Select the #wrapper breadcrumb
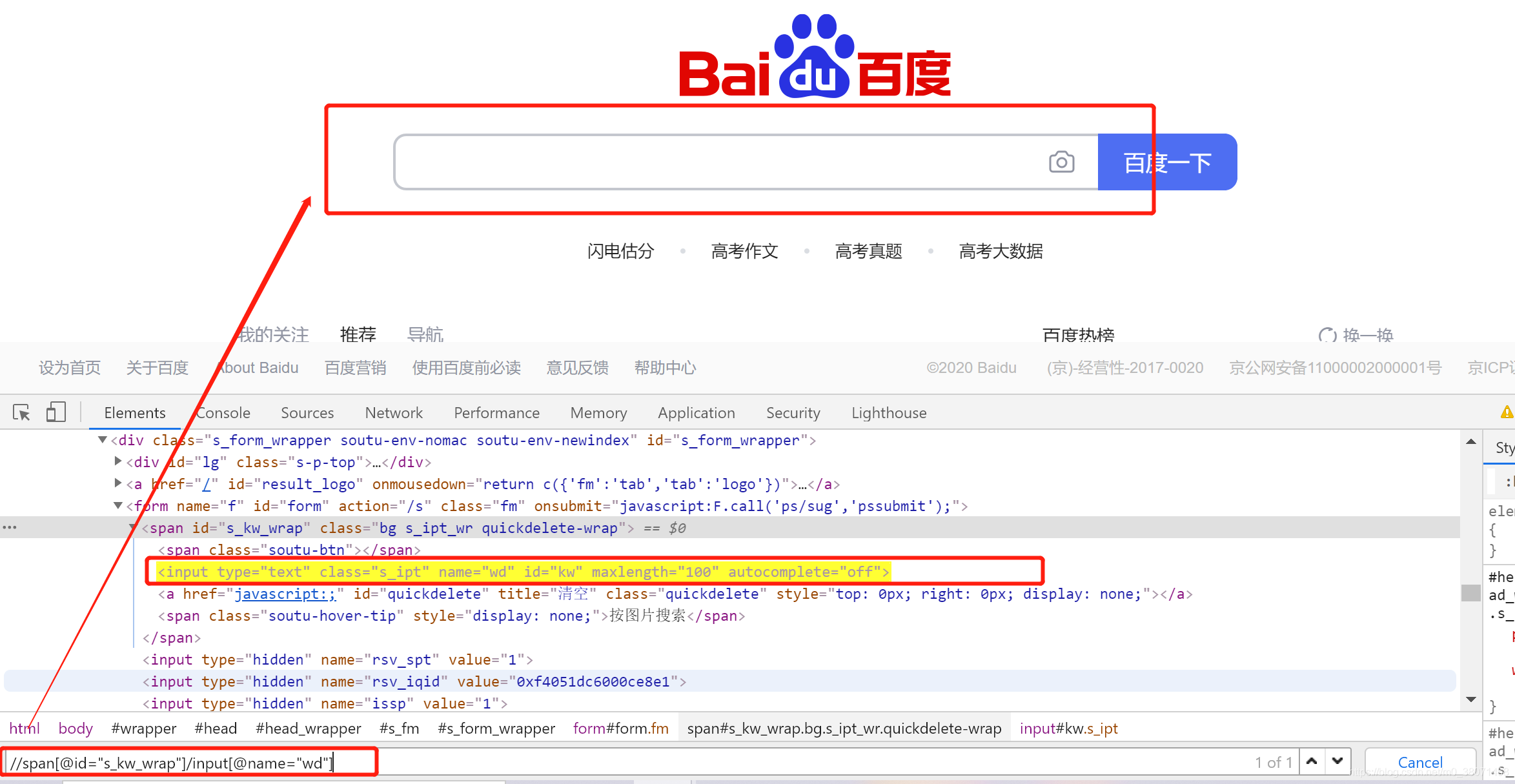The image size is (1515, 784). click(143, 728)
